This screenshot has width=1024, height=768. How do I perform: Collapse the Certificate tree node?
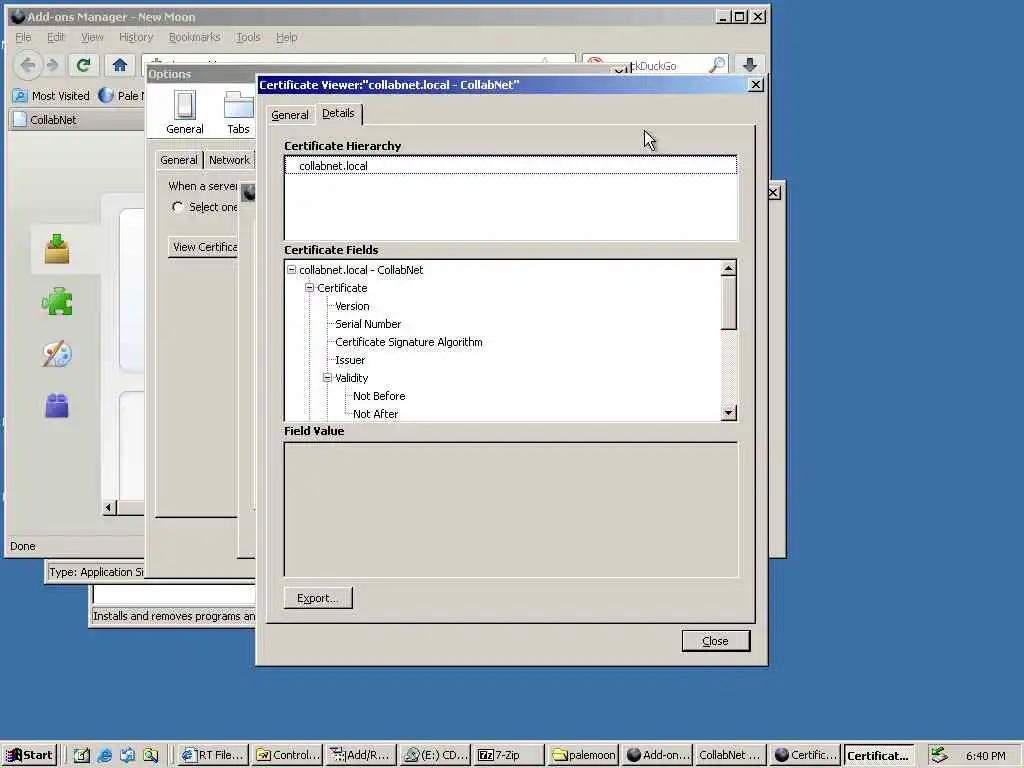point(310,288)
